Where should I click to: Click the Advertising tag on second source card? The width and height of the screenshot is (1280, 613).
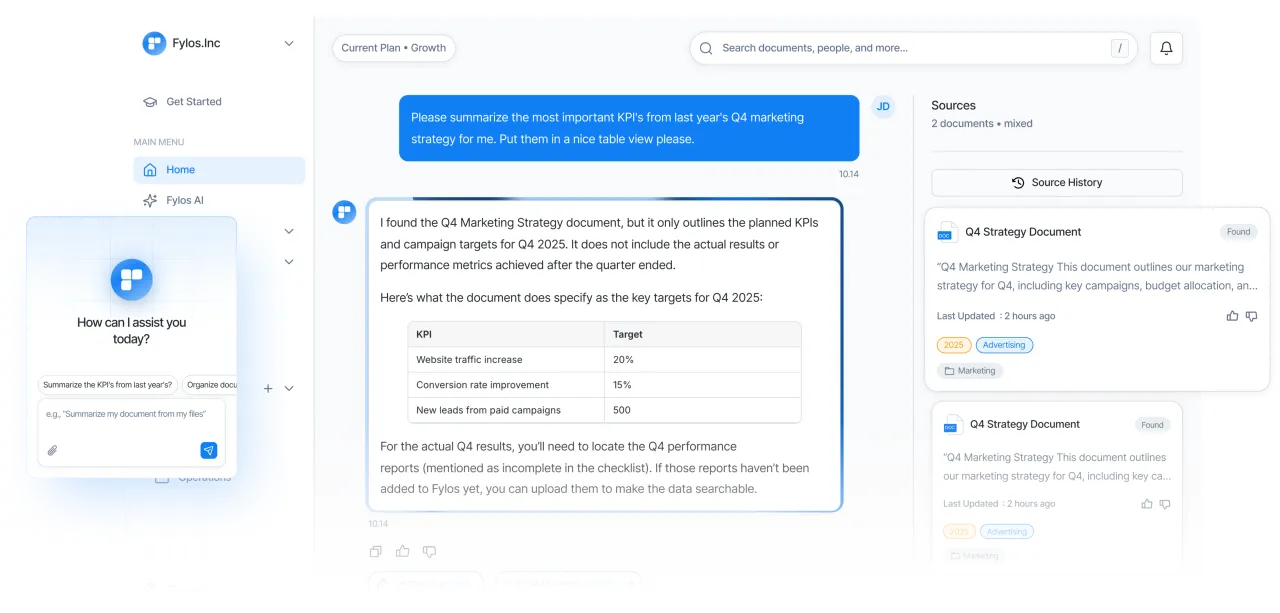pos(1007,532)
